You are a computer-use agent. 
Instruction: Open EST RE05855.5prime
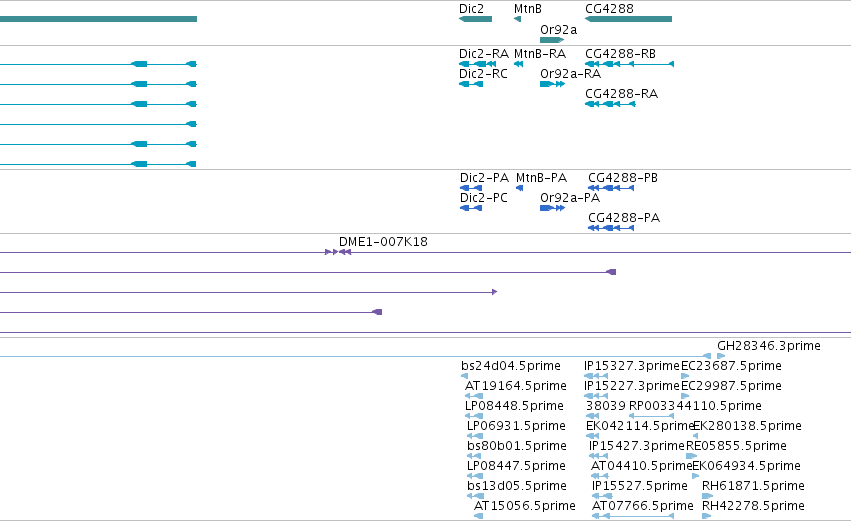pyautogui.click(x=736, y=446)
